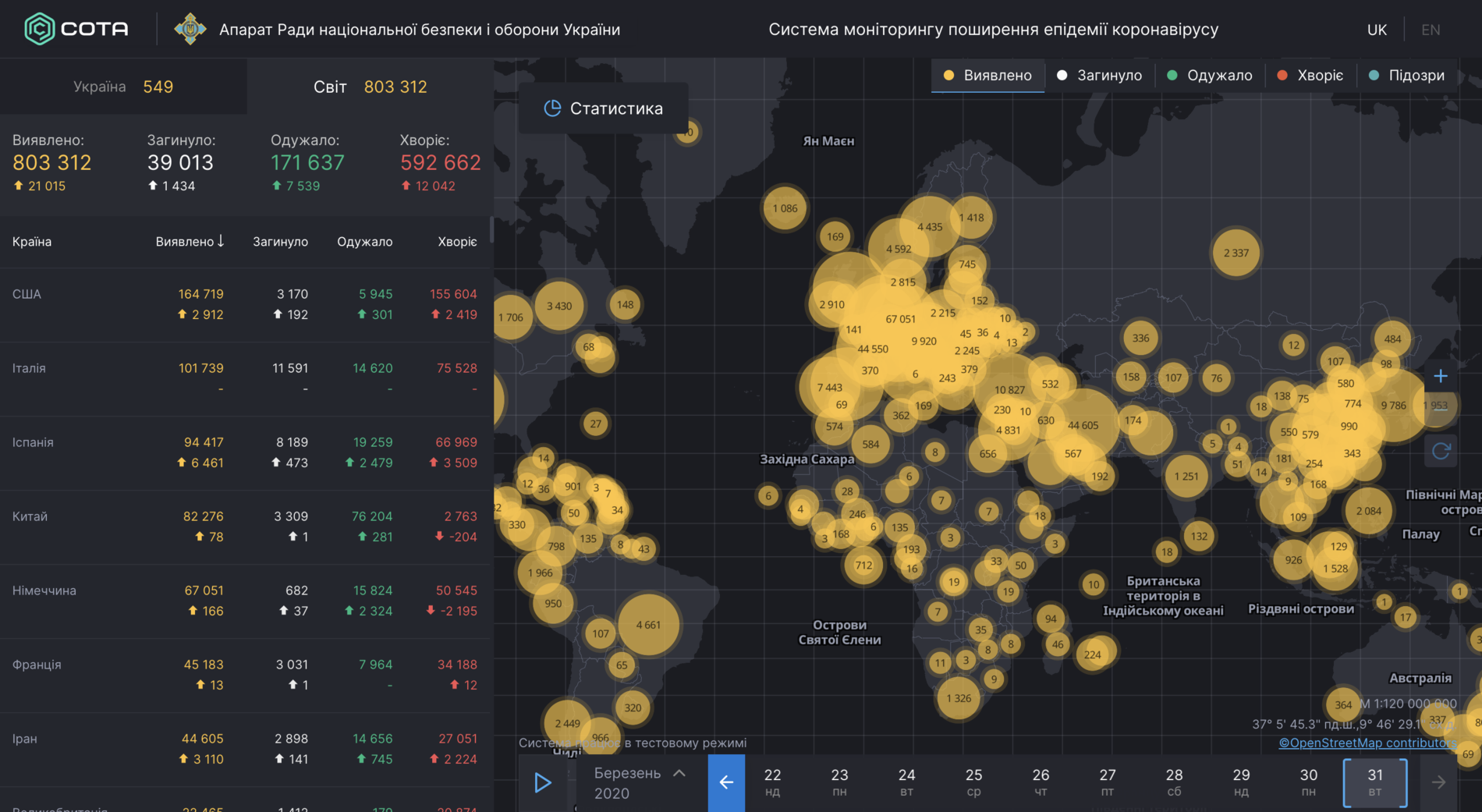
Task: Click the sick total 592 662
Action: [x=441, y=162]
